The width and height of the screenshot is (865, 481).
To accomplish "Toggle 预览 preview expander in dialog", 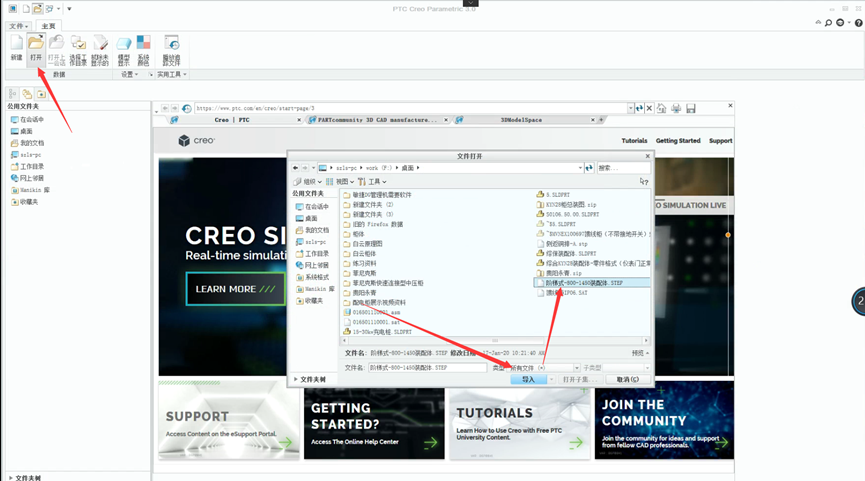I will point(640,353).
